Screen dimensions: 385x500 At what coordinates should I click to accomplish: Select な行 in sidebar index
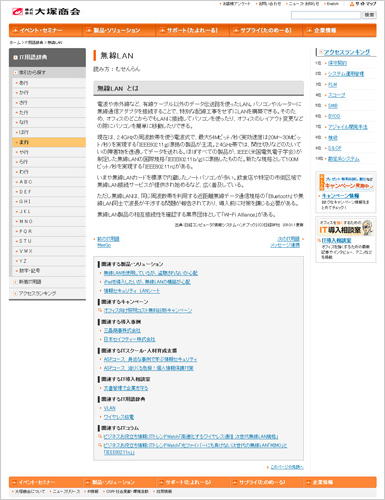click(49, 122)
